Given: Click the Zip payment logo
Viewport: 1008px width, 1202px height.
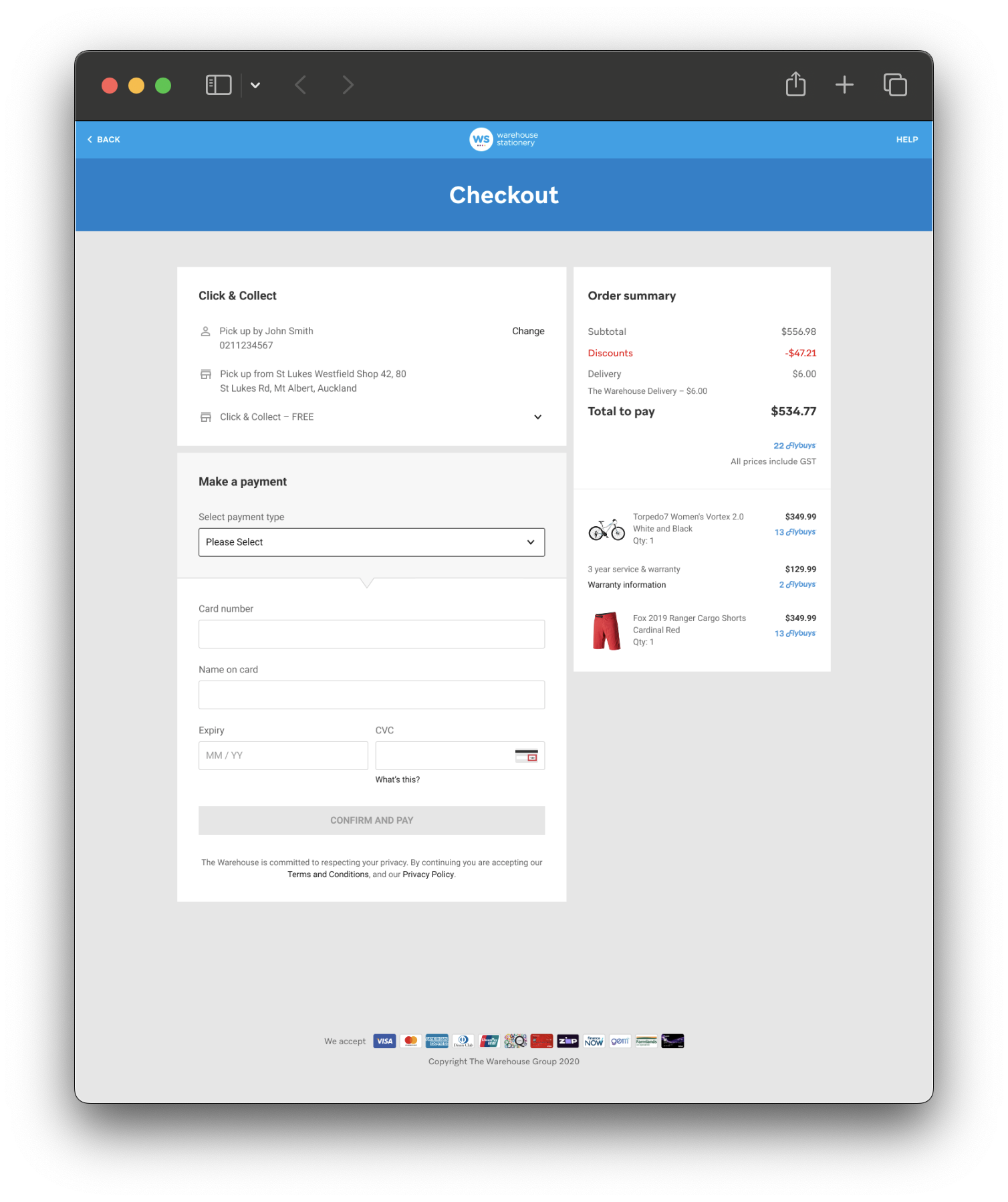Looking at the screenshot, I should (x=568, y=1041).
